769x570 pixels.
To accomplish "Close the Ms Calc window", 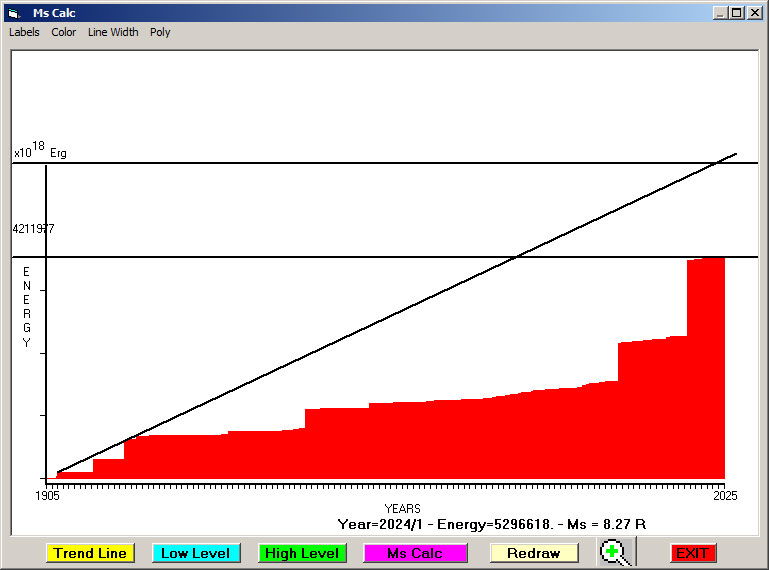I will tap(755, 13).
